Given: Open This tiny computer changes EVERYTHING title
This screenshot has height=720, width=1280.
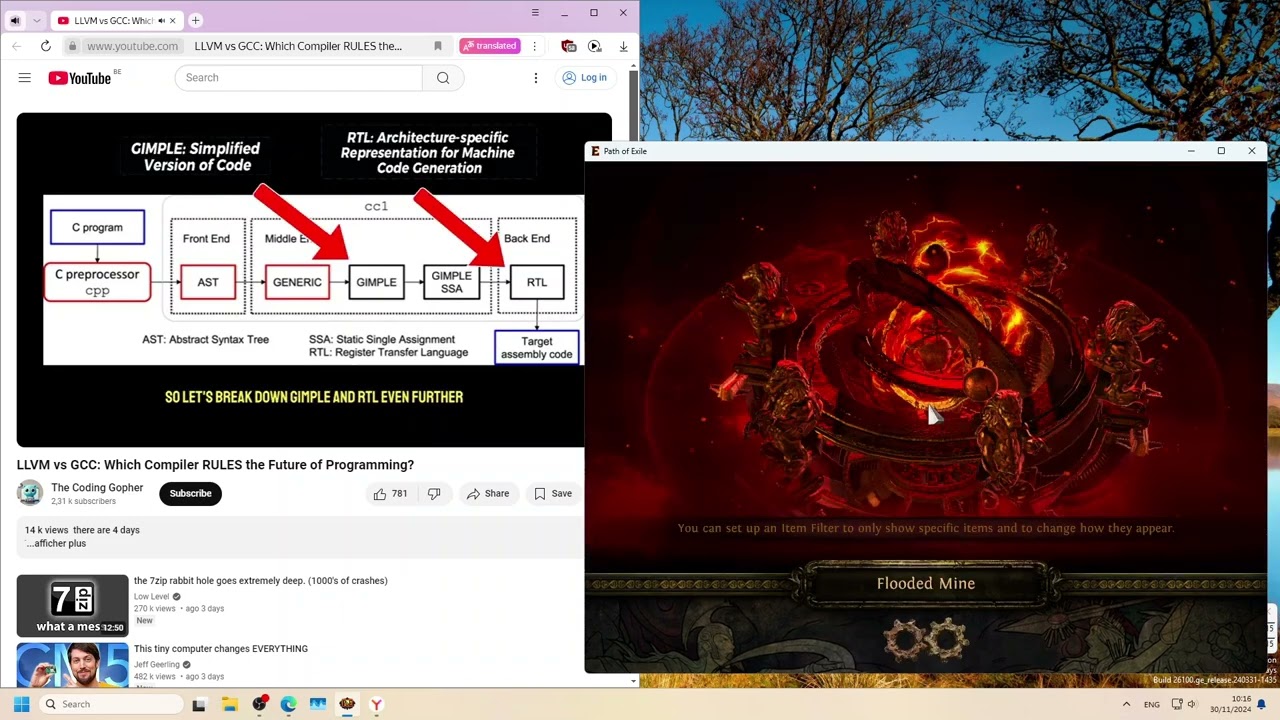Looking at the screenshot, I should click(x=221, y=649).
